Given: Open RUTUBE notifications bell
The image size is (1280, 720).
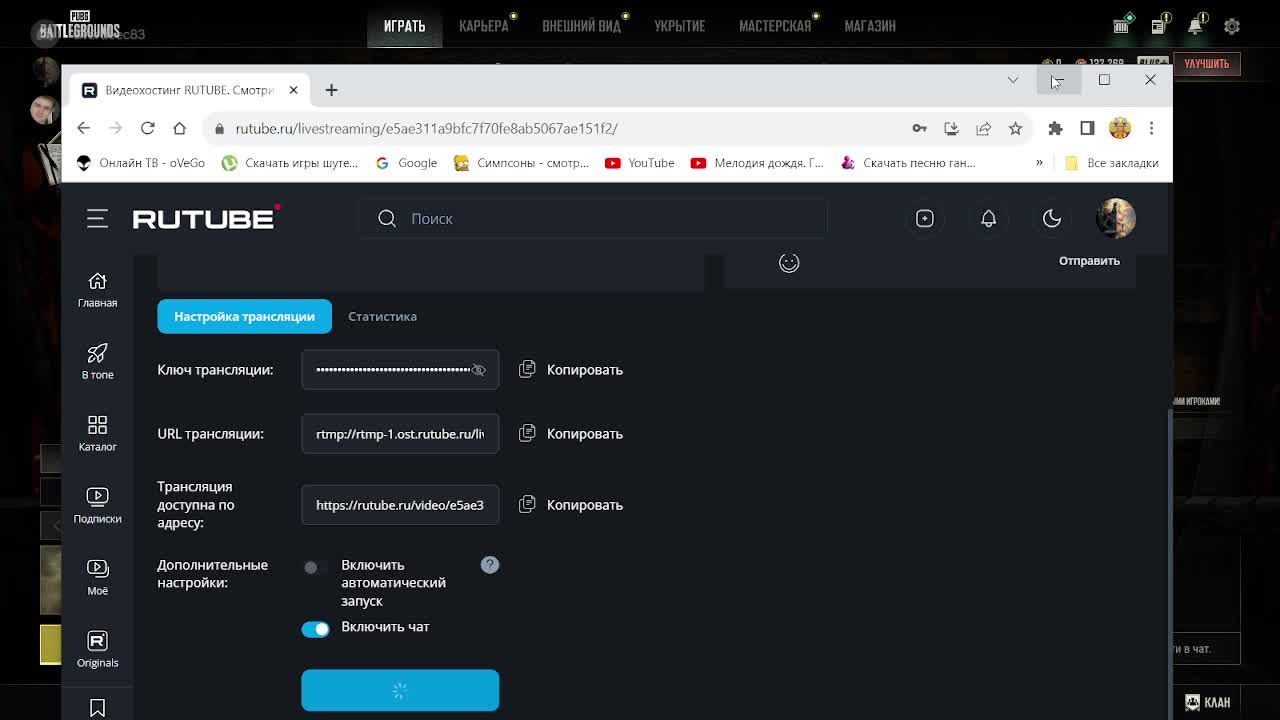Looking at the screenshot, I should pyautogui.click(x=988, y=218).
